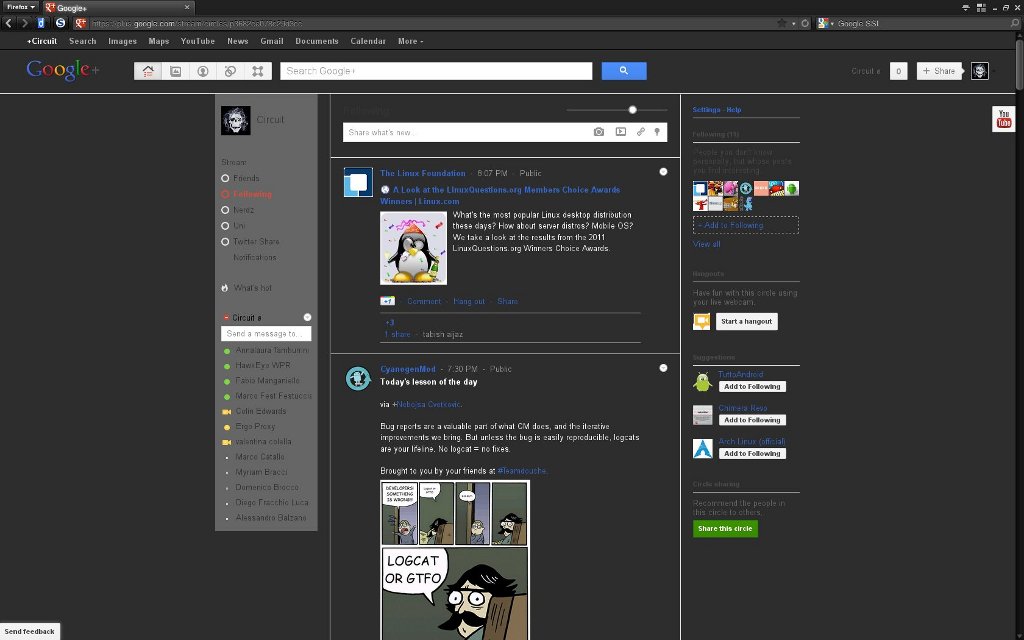1024x640 pixels.
Task: Switch to Gmail in the top menu bar
Action: pyautogui.click(x=271, y=41)
